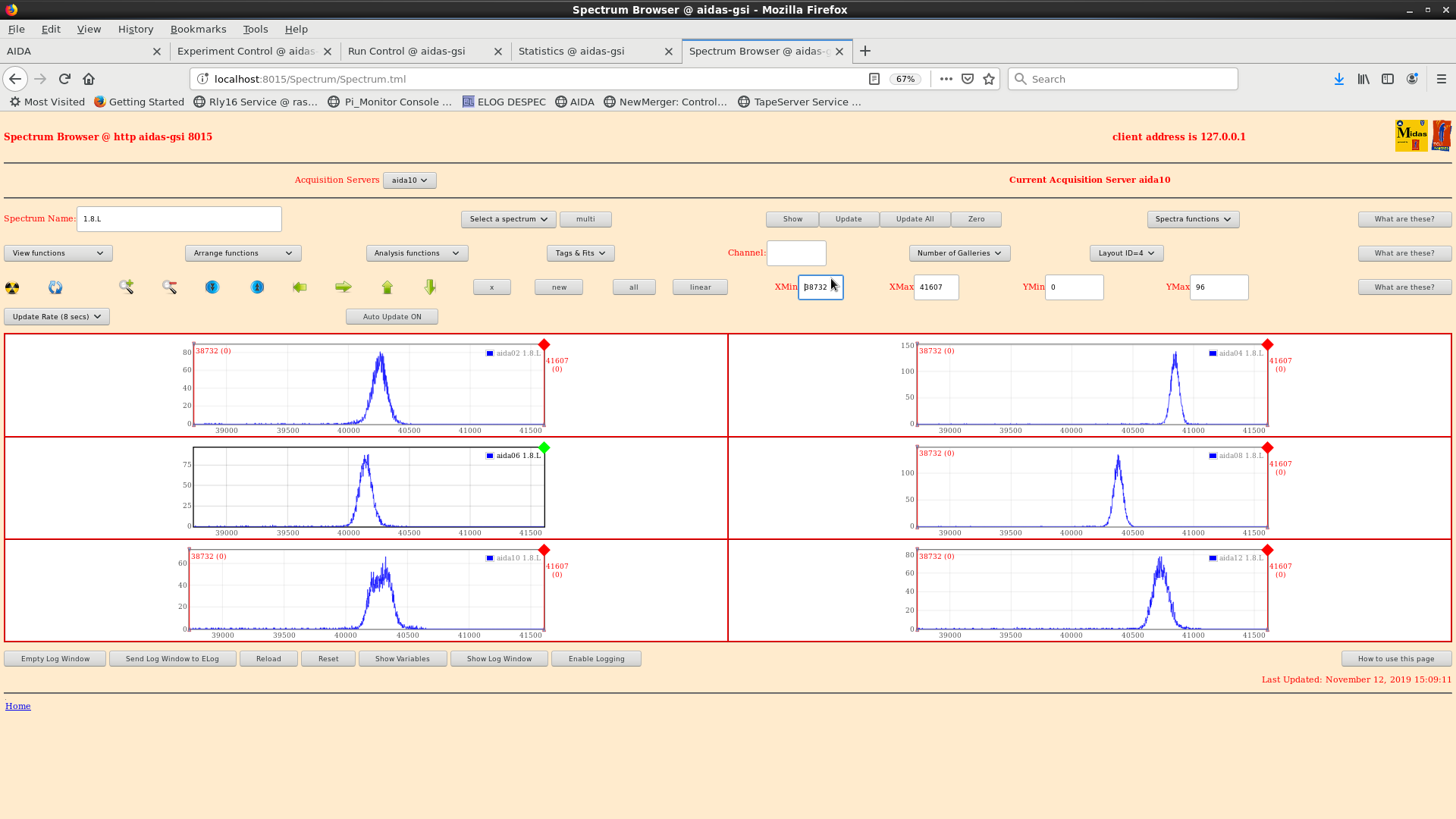Click the blue refresh arrows icon

[x=55, y=287]
